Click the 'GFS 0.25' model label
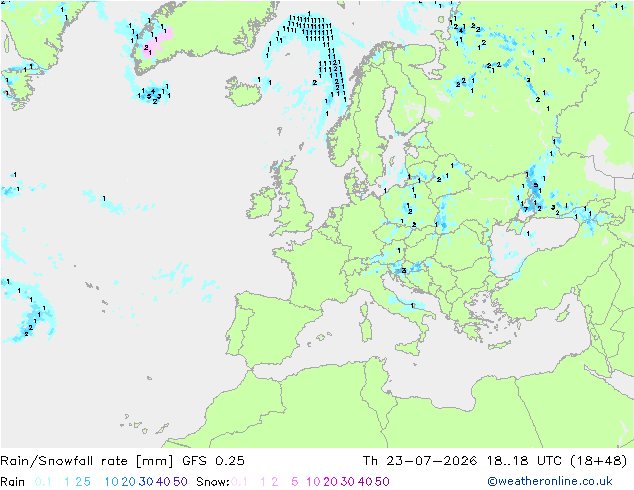 coord(213,461)
